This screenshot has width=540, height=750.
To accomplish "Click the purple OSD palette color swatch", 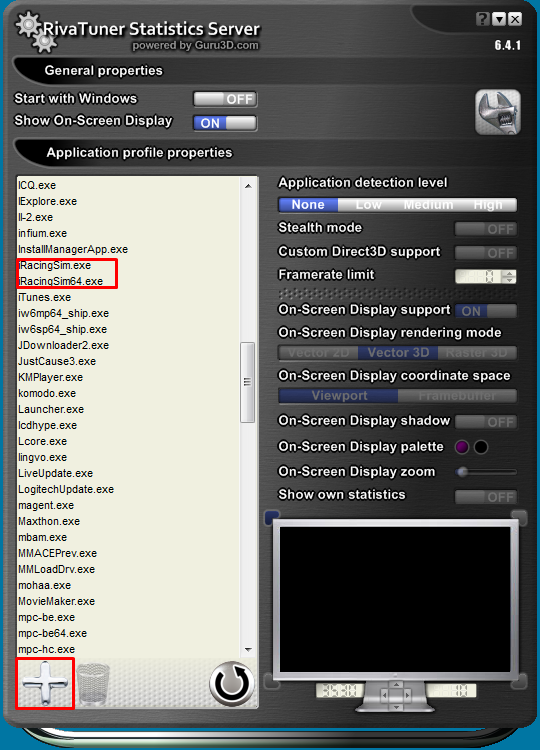I will 462,447.
